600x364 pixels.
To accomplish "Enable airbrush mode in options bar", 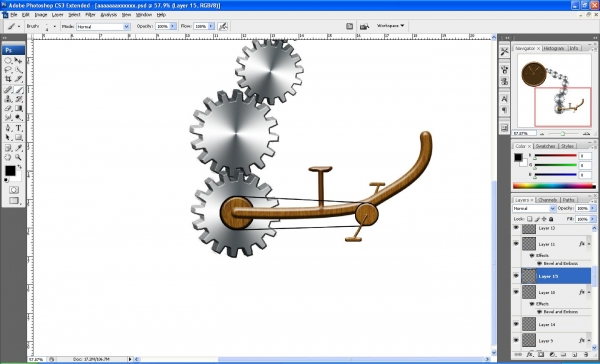I will 223,26.
